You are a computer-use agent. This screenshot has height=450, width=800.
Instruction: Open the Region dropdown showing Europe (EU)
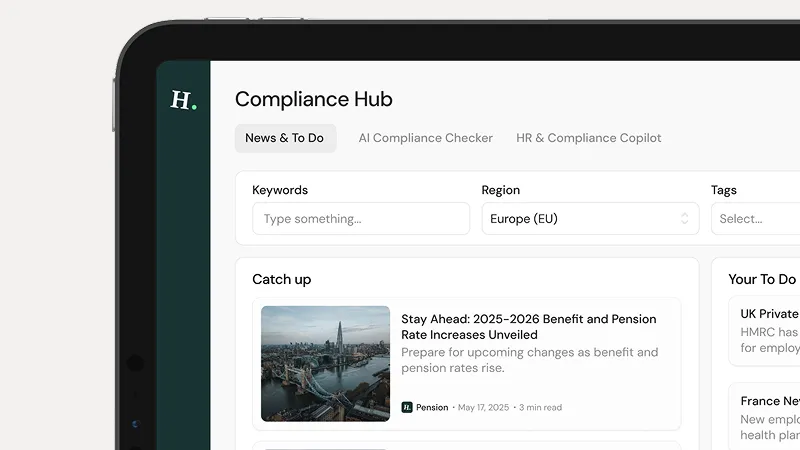(589, 219)
